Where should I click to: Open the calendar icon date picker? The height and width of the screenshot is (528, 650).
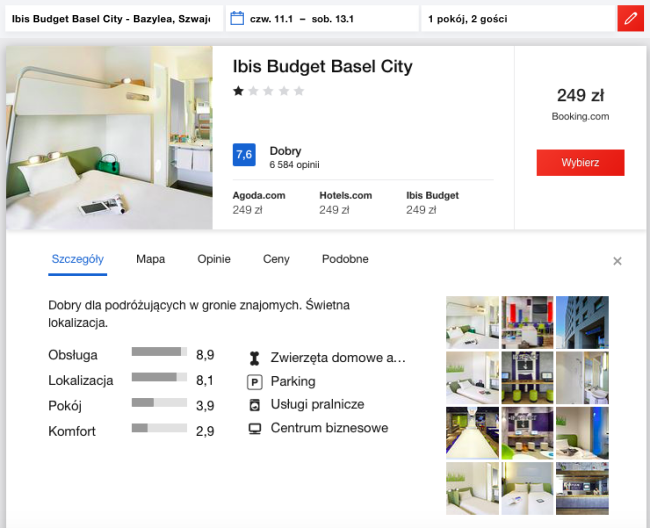(237, 18)
